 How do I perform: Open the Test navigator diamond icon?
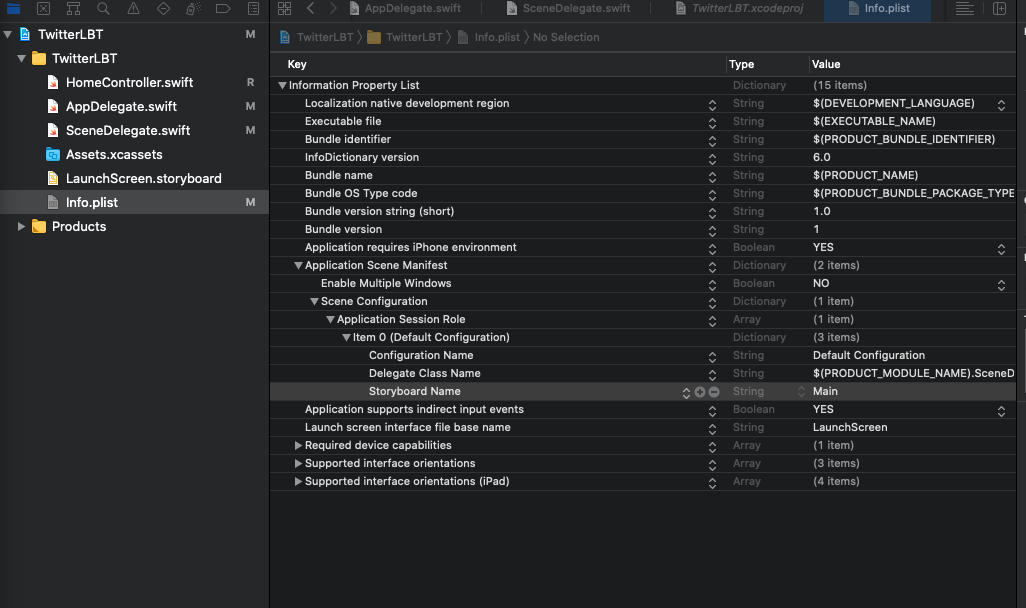(164, 9)
